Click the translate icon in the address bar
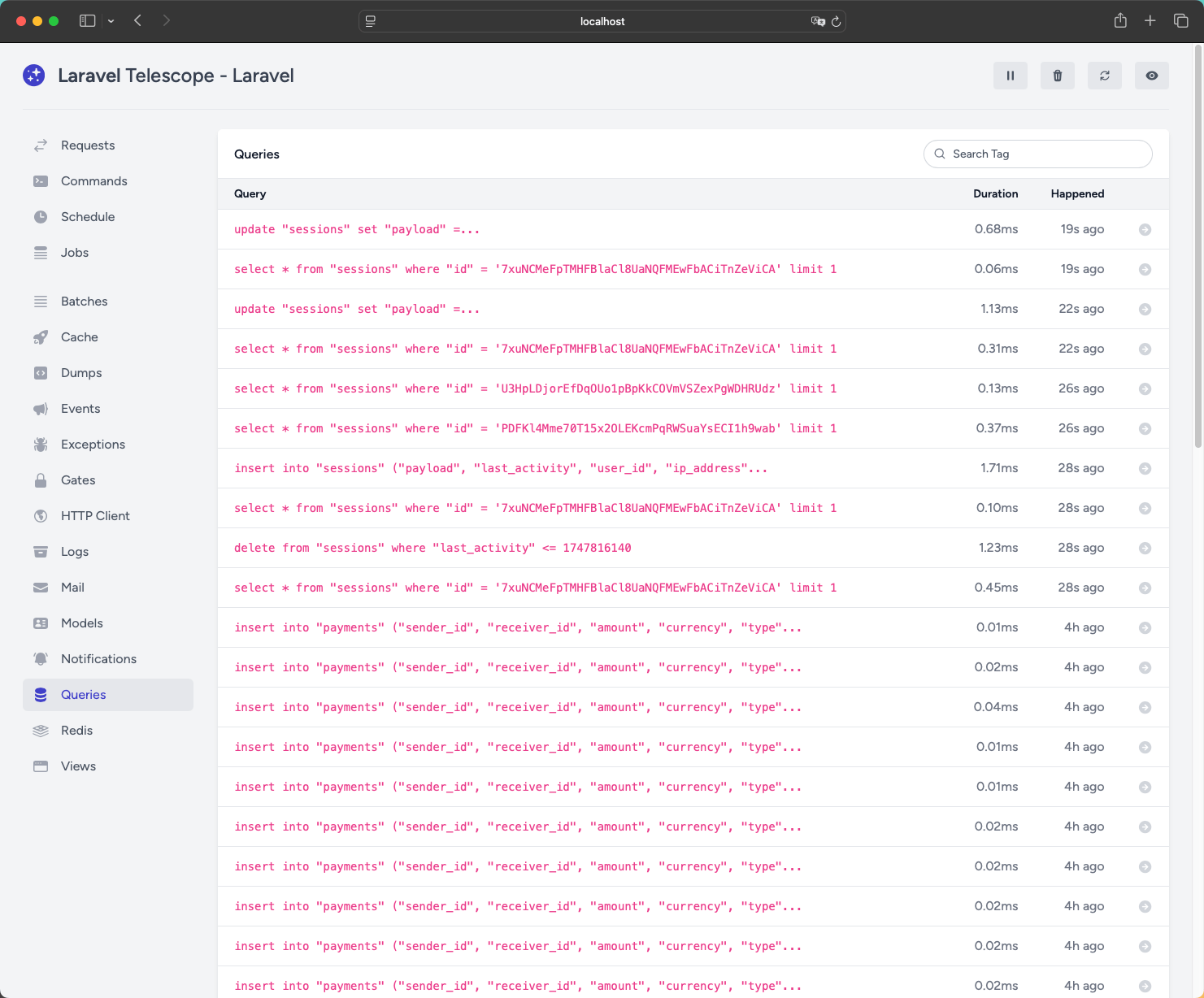 click(x=818, y=21)
